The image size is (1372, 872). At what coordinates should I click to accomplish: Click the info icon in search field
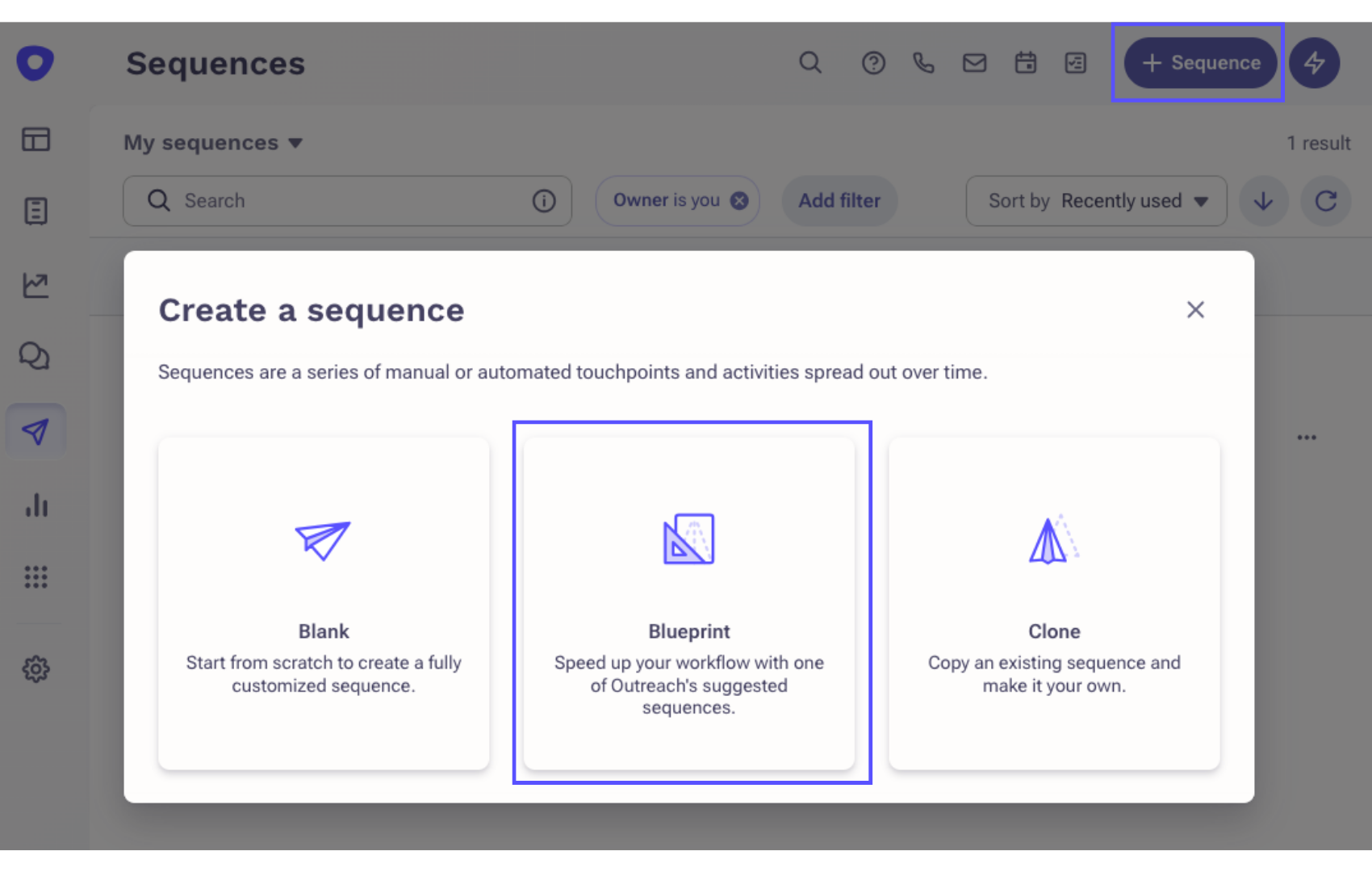(544, 201)
